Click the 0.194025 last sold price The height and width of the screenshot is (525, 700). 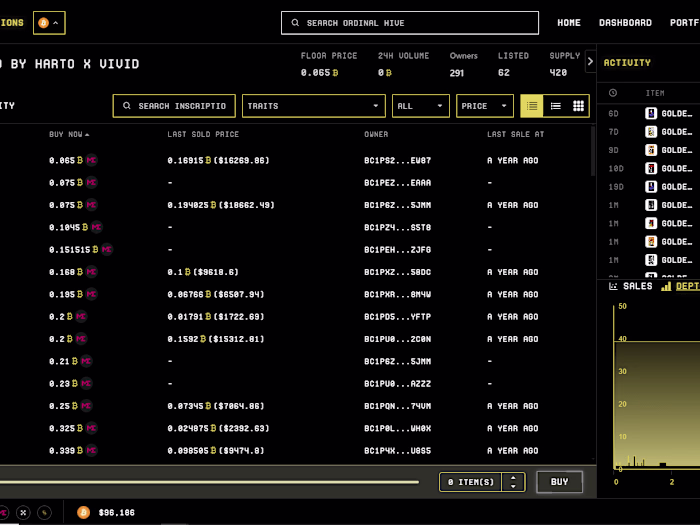(221, 205)
